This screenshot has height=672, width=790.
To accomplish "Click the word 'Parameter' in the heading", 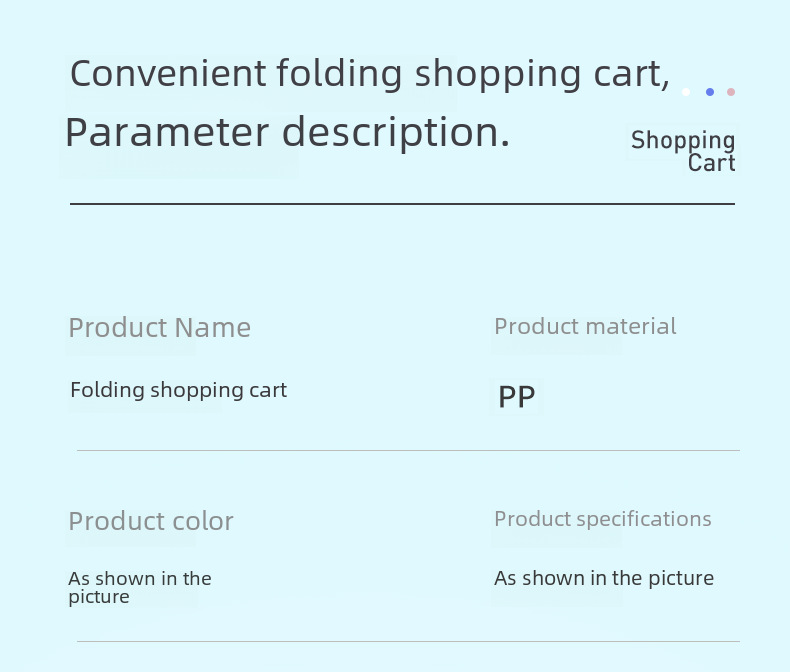I will [167, 132].
